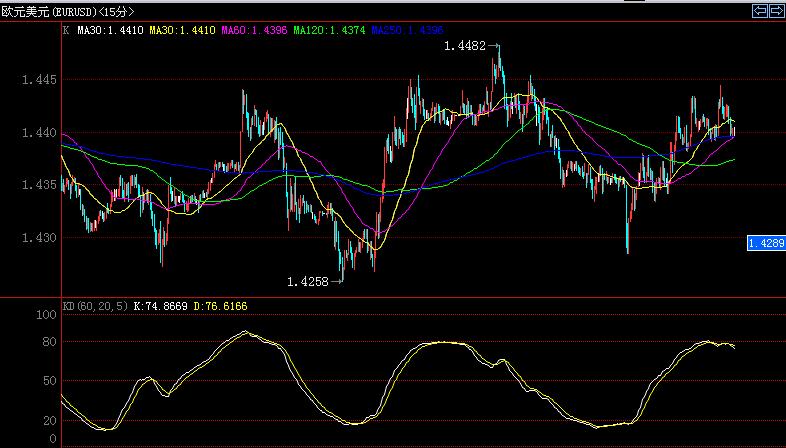Click the left arrow navigation icon
786x448 pixels.
tap(760, 11)
